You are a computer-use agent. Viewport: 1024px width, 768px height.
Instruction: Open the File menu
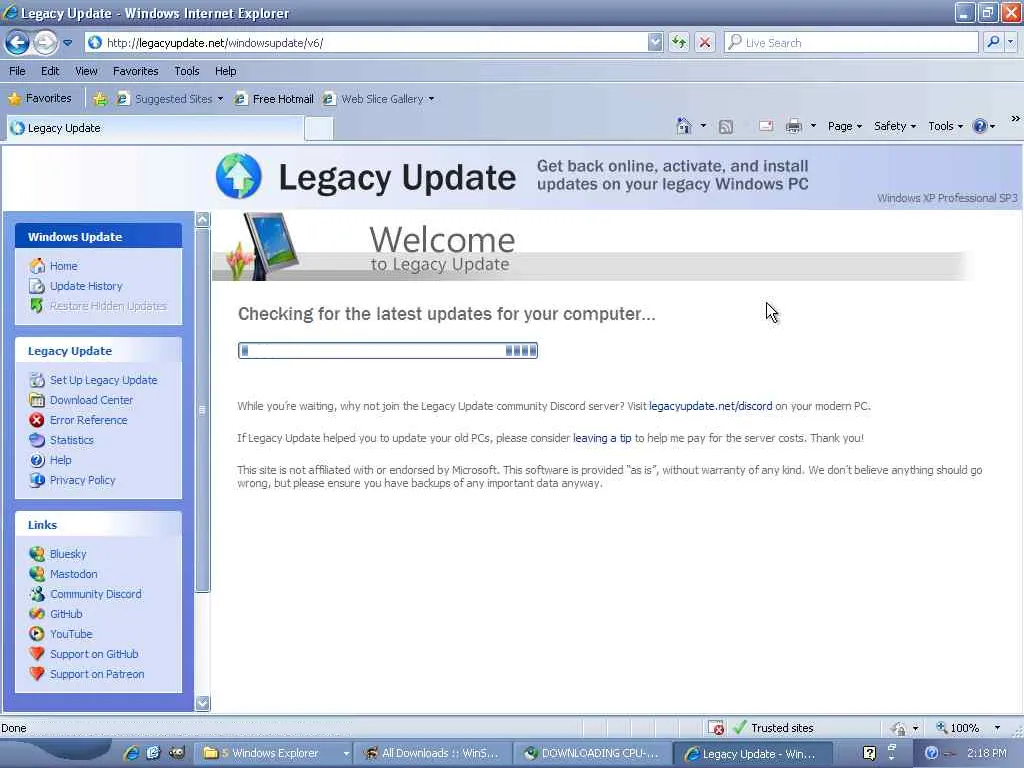[17, 71]
